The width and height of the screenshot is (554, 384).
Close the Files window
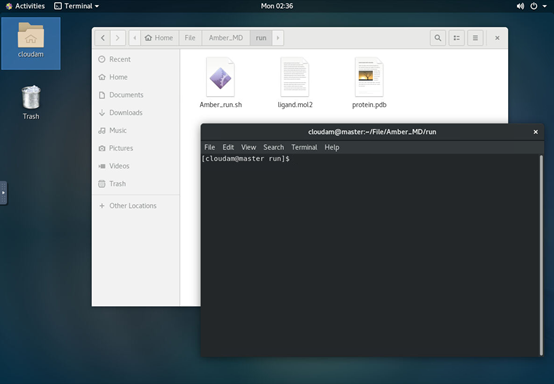(497, 38)
